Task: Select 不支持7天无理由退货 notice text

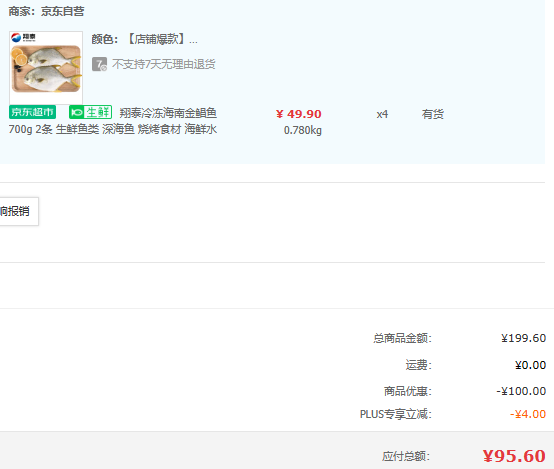Action: [164, 64]
